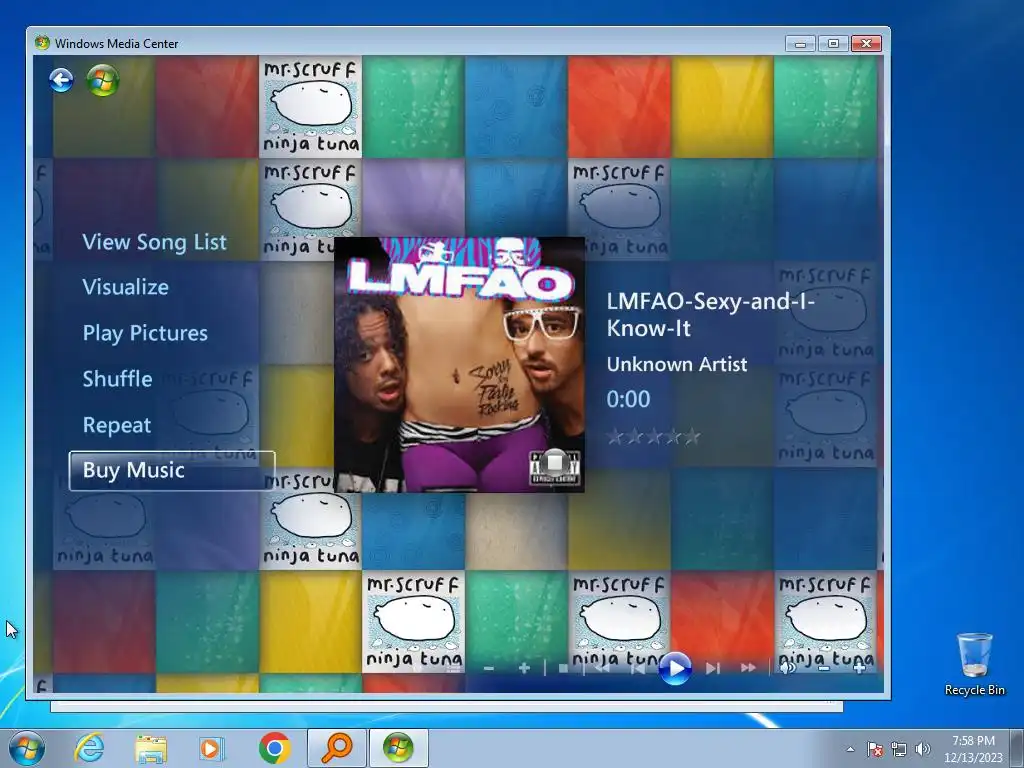Click Media Center taskbar button
This screenshot has height=768, width=1024.
(x=399, y=748)
